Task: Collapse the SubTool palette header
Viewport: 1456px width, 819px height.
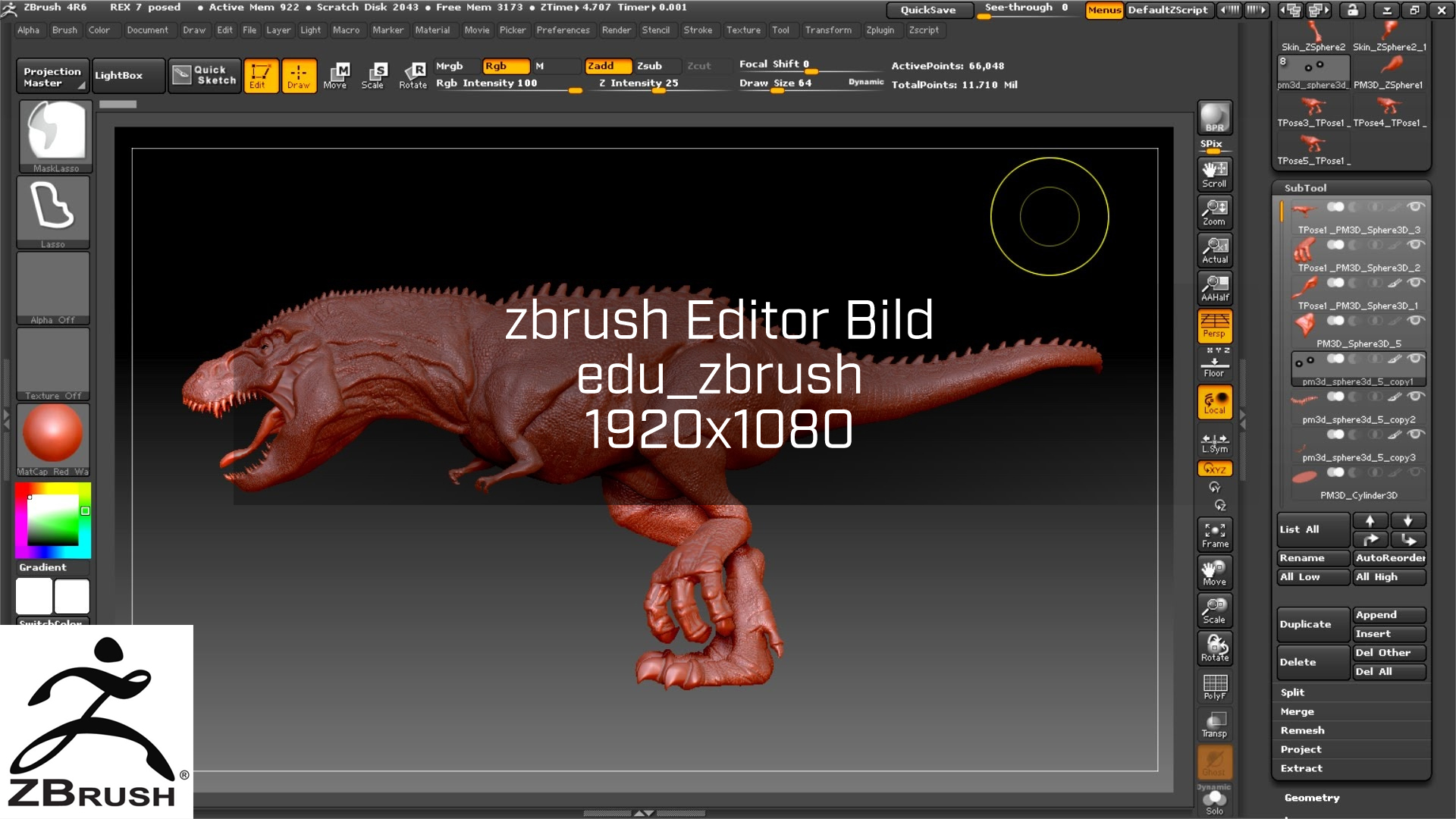Action: [x=1351, y=188]
